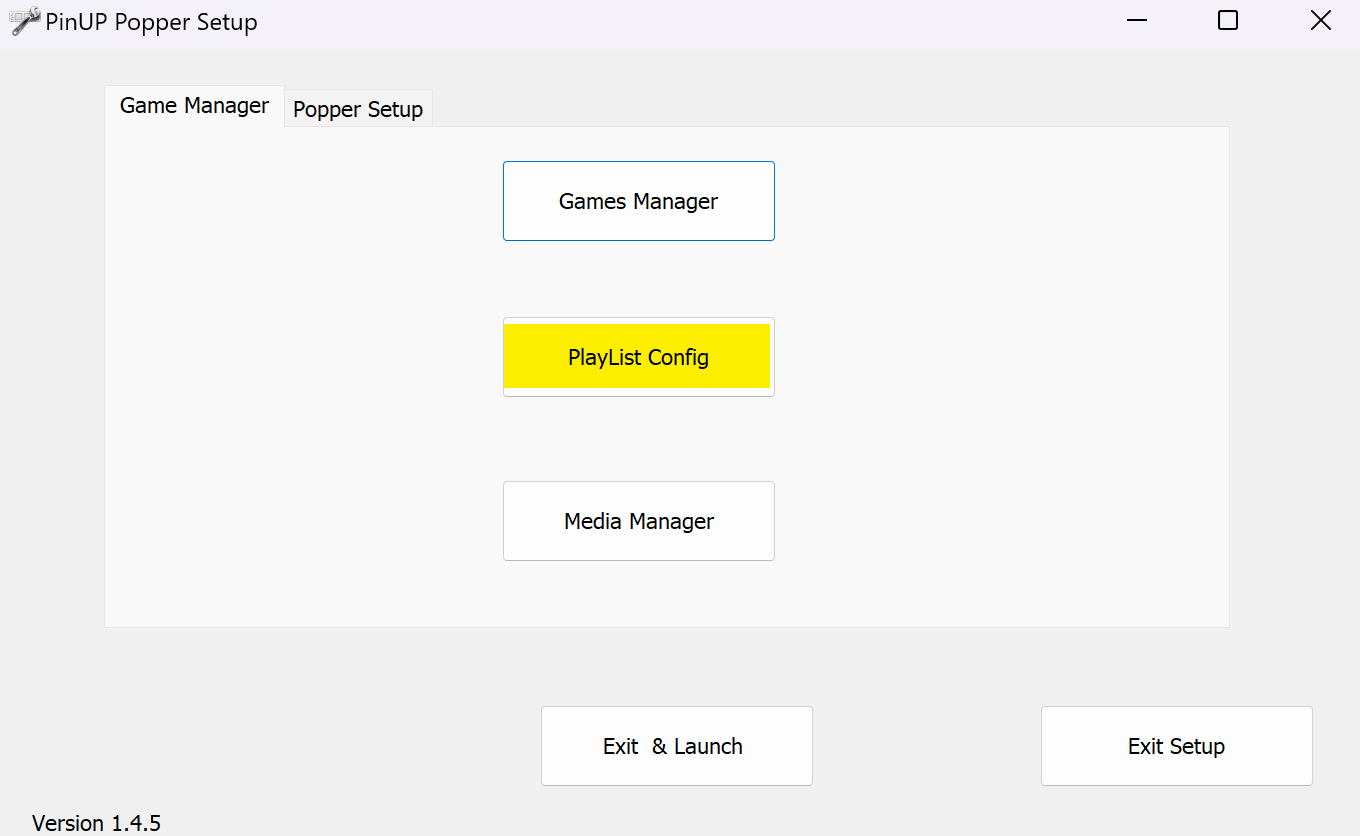Open PlayList Config
The width and height of the screenshot is (1360, 836).
(x=638, y=357)
